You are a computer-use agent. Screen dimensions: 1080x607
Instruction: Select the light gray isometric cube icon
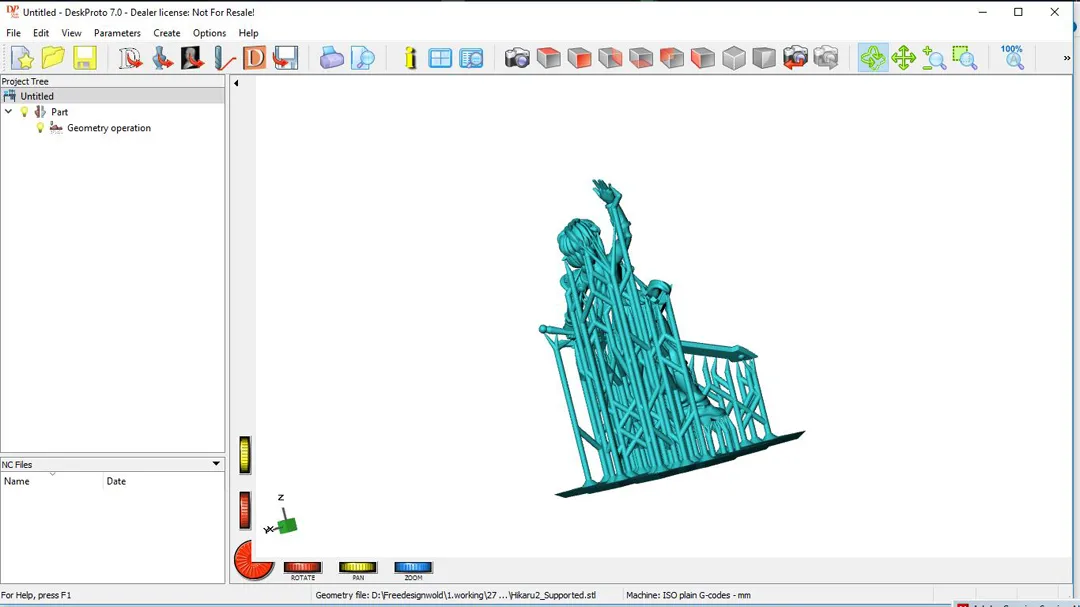pos(734,58)
